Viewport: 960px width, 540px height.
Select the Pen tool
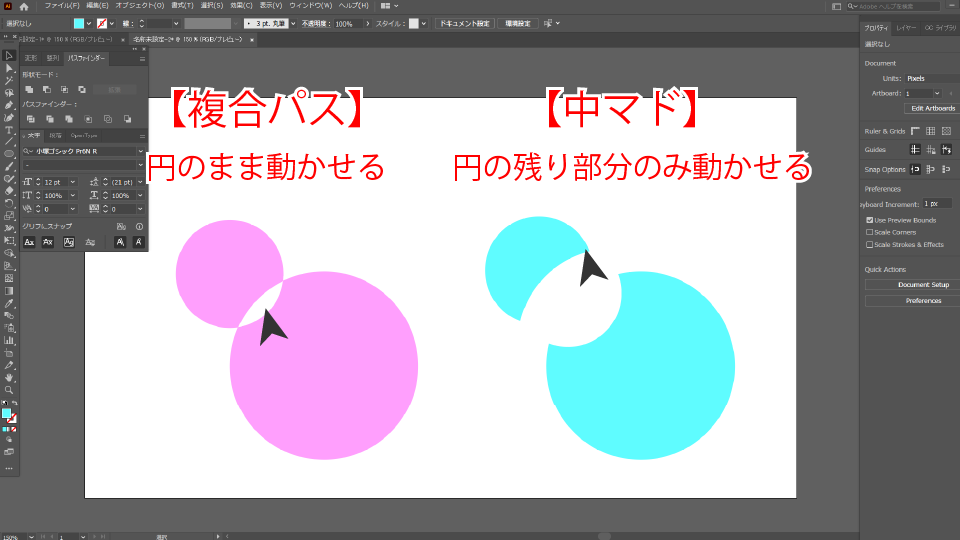point(9,105)
